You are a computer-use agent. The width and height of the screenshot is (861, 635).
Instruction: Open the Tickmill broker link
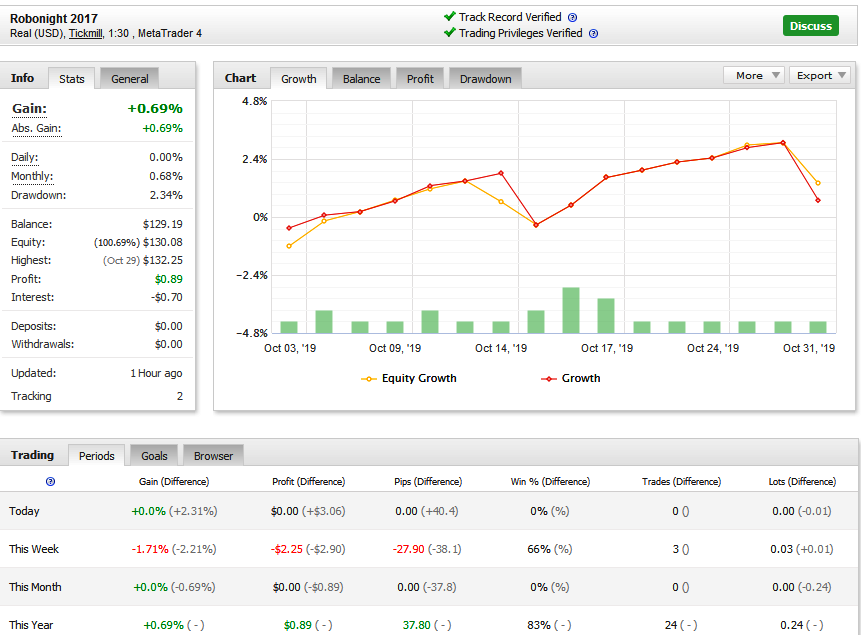click(86, 34)
